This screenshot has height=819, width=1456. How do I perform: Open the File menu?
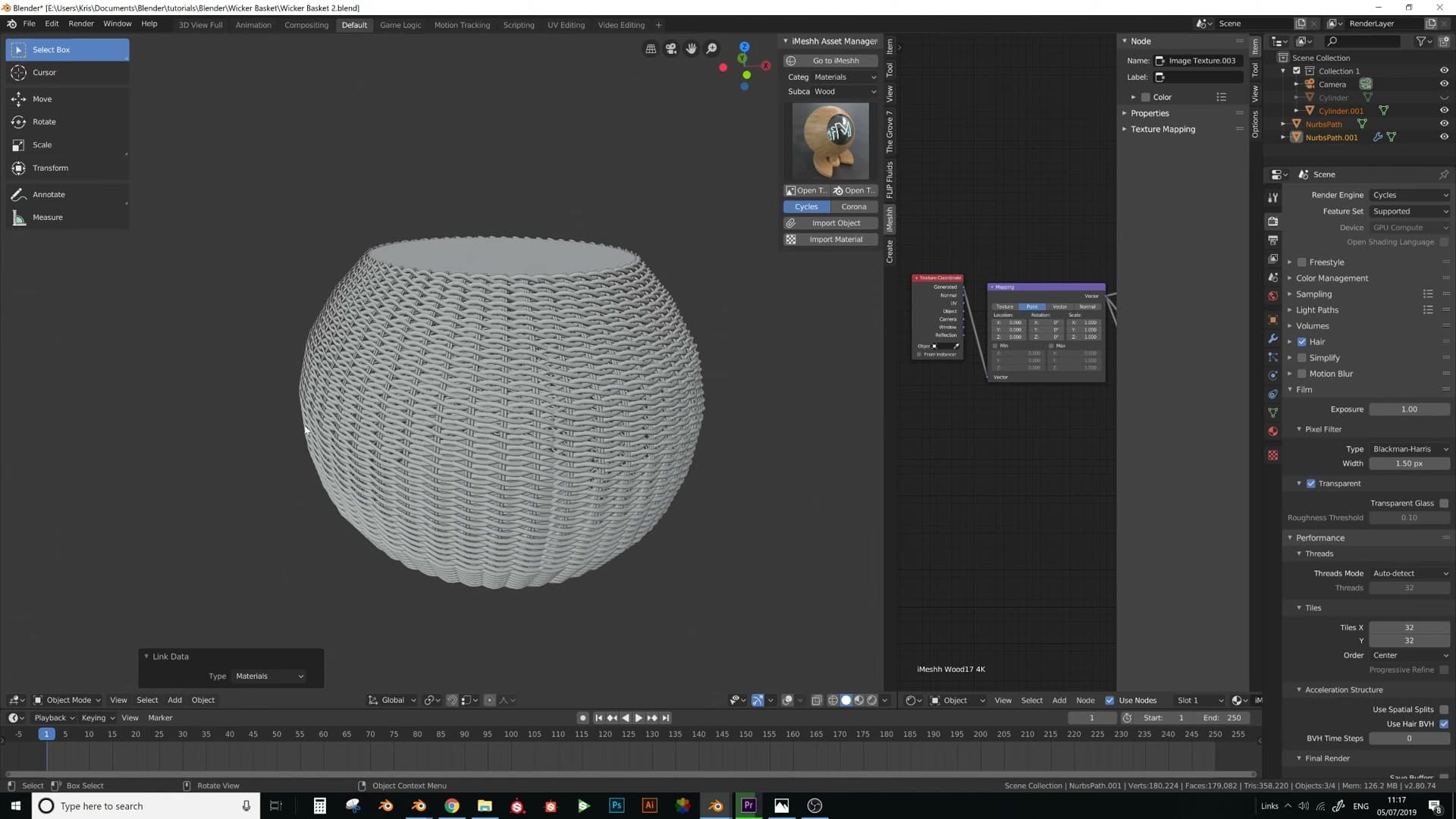pyautogui.click(x=29, y=24)
